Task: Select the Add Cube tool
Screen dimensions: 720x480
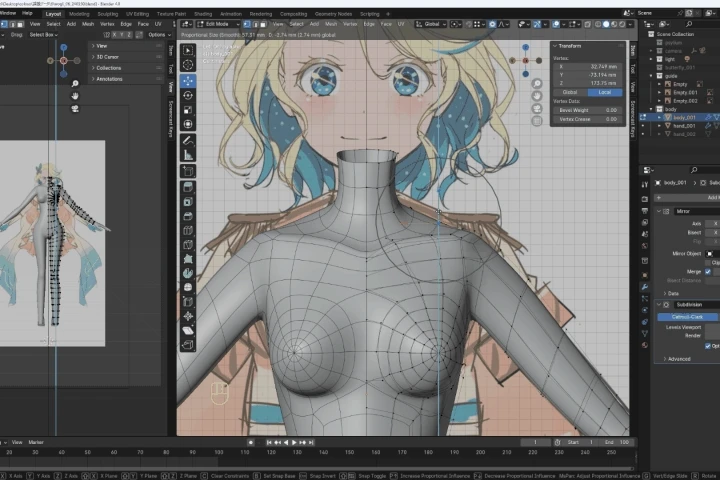Action: (188, 171)
